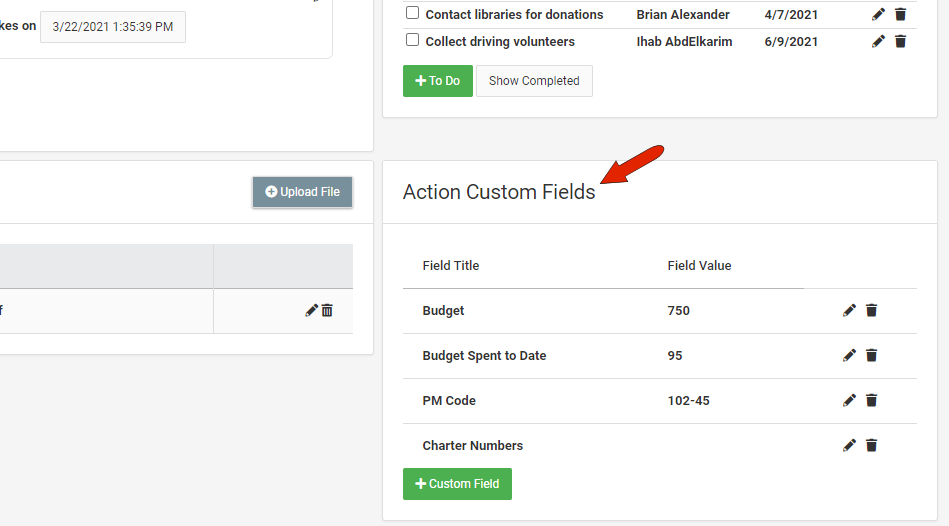Delete the PM Code field
Viewport: 949px width, 526px height.
tap(871, 401)
